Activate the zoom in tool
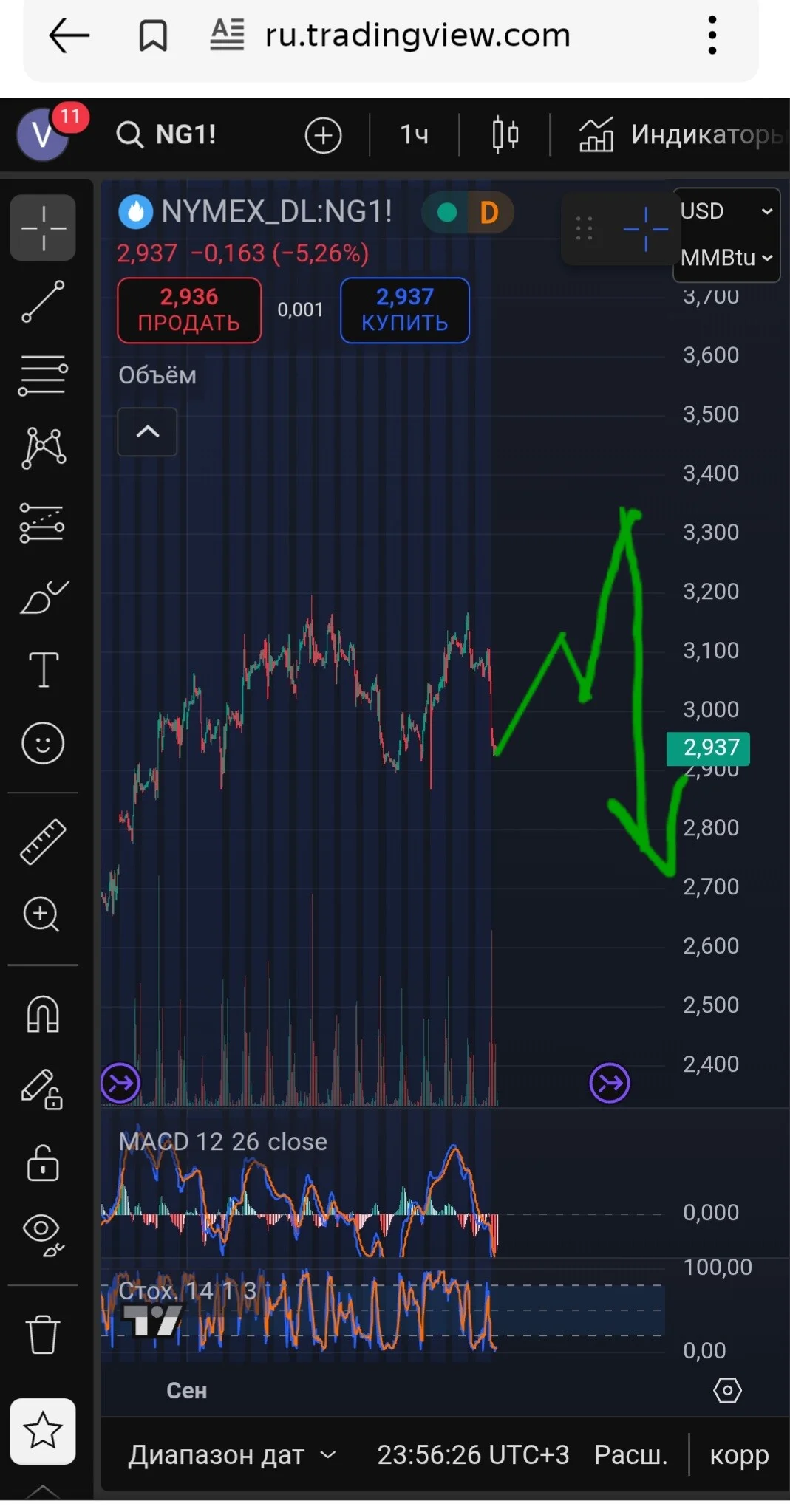This screenshot has width=790, height=1512. tap(41, 914)
